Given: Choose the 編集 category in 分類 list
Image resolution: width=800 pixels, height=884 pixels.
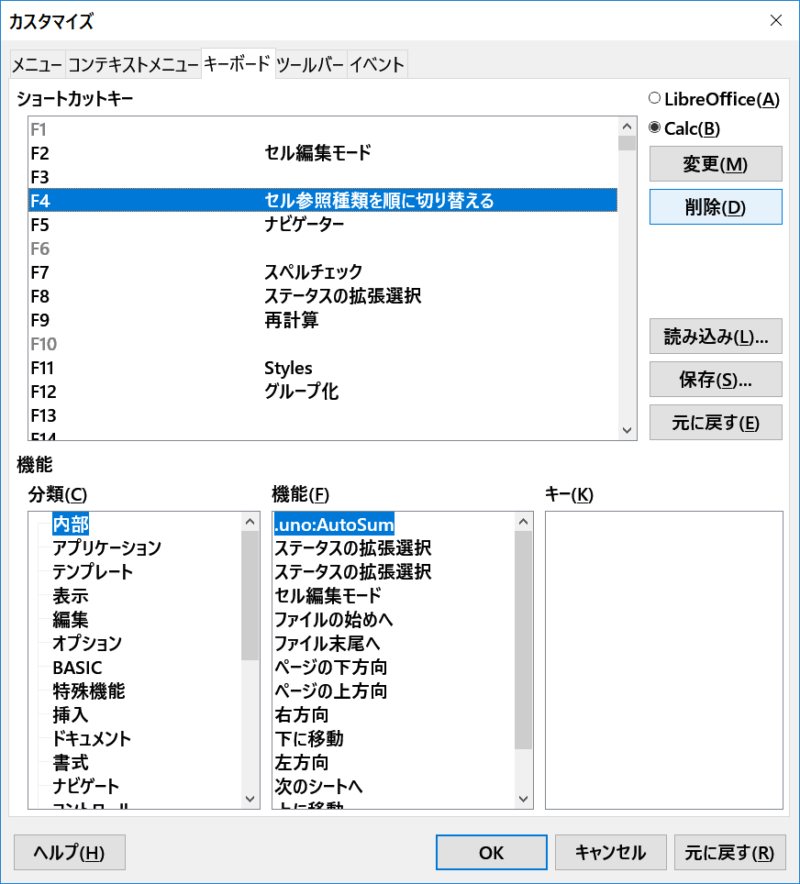Looking at the screenshot, I should pyautogui.click(x=71, y=620).
